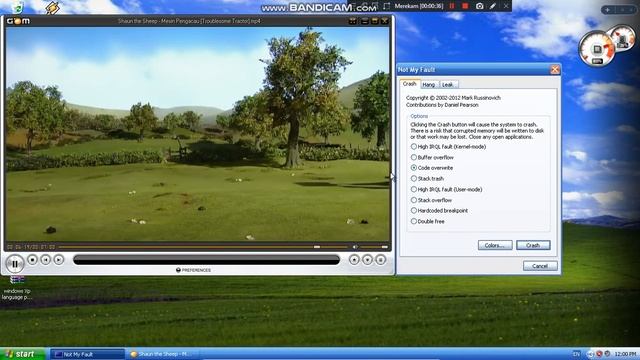
Task: Click the EN language indicator in tray
Action: (576, 354)
